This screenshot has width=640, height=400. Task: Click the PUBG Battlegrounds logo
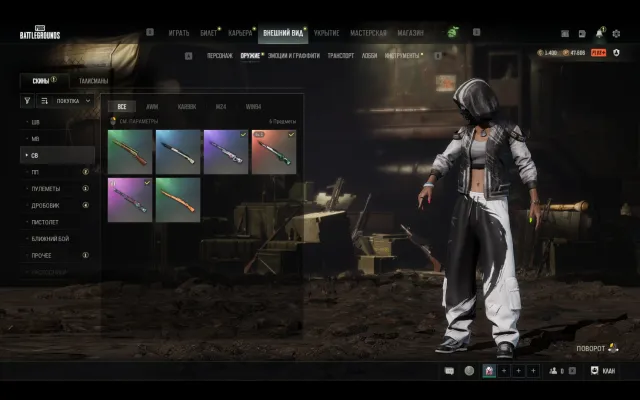[x=40, y=33]
